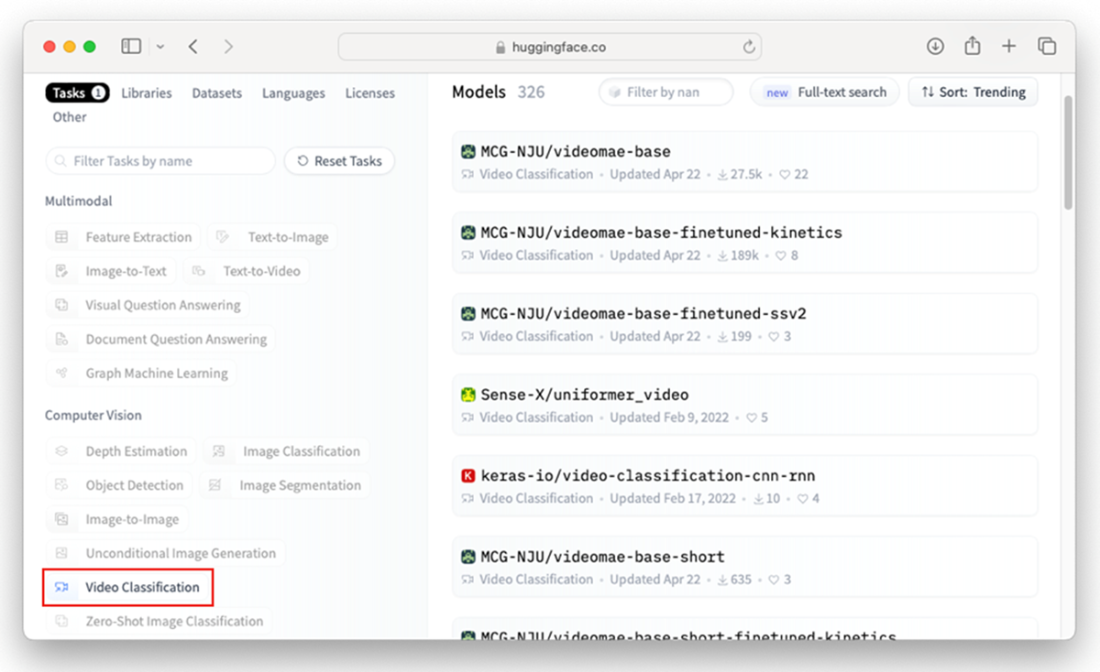Screen dimensions: 1100x672
Task: Click the Image Segmentation task icon
Action: (x=215, y=485)
